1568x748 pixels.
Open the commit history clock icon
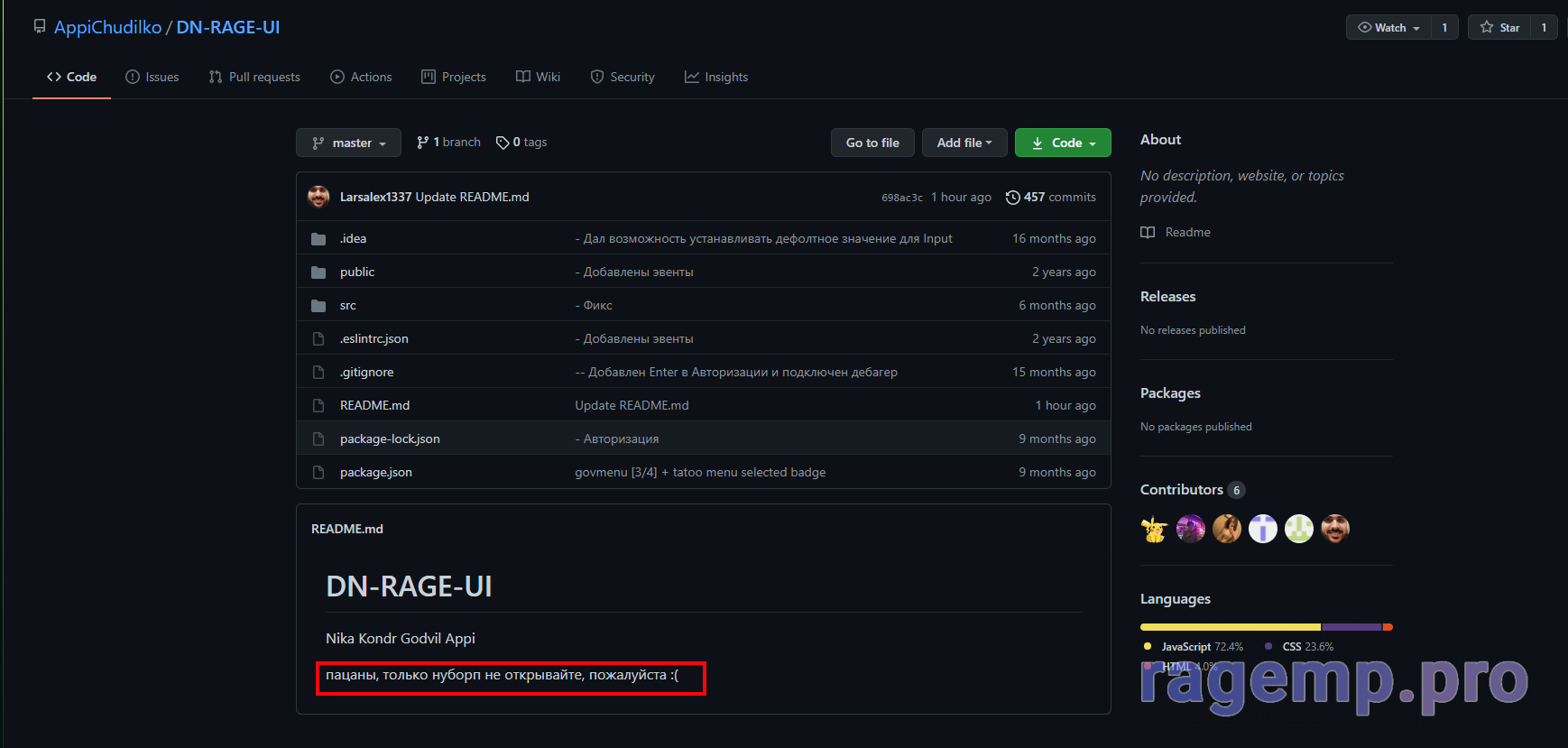click(1012, 198)
